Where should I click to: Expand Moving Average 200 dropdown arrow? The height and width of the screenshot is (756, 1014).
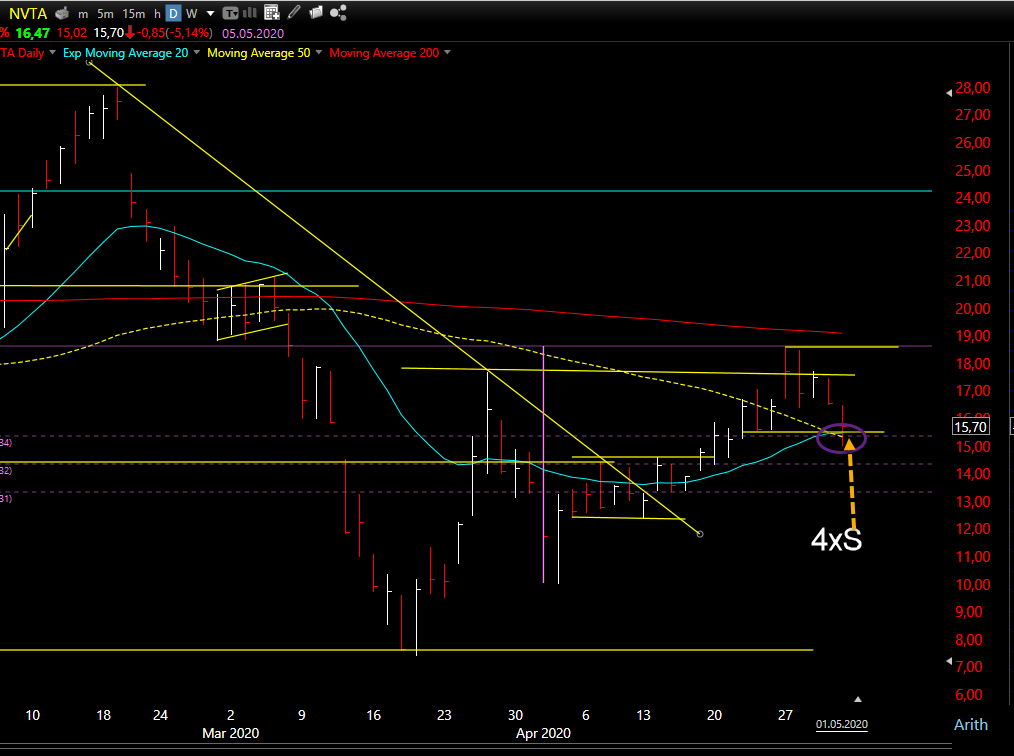click(x=447, y=52)
